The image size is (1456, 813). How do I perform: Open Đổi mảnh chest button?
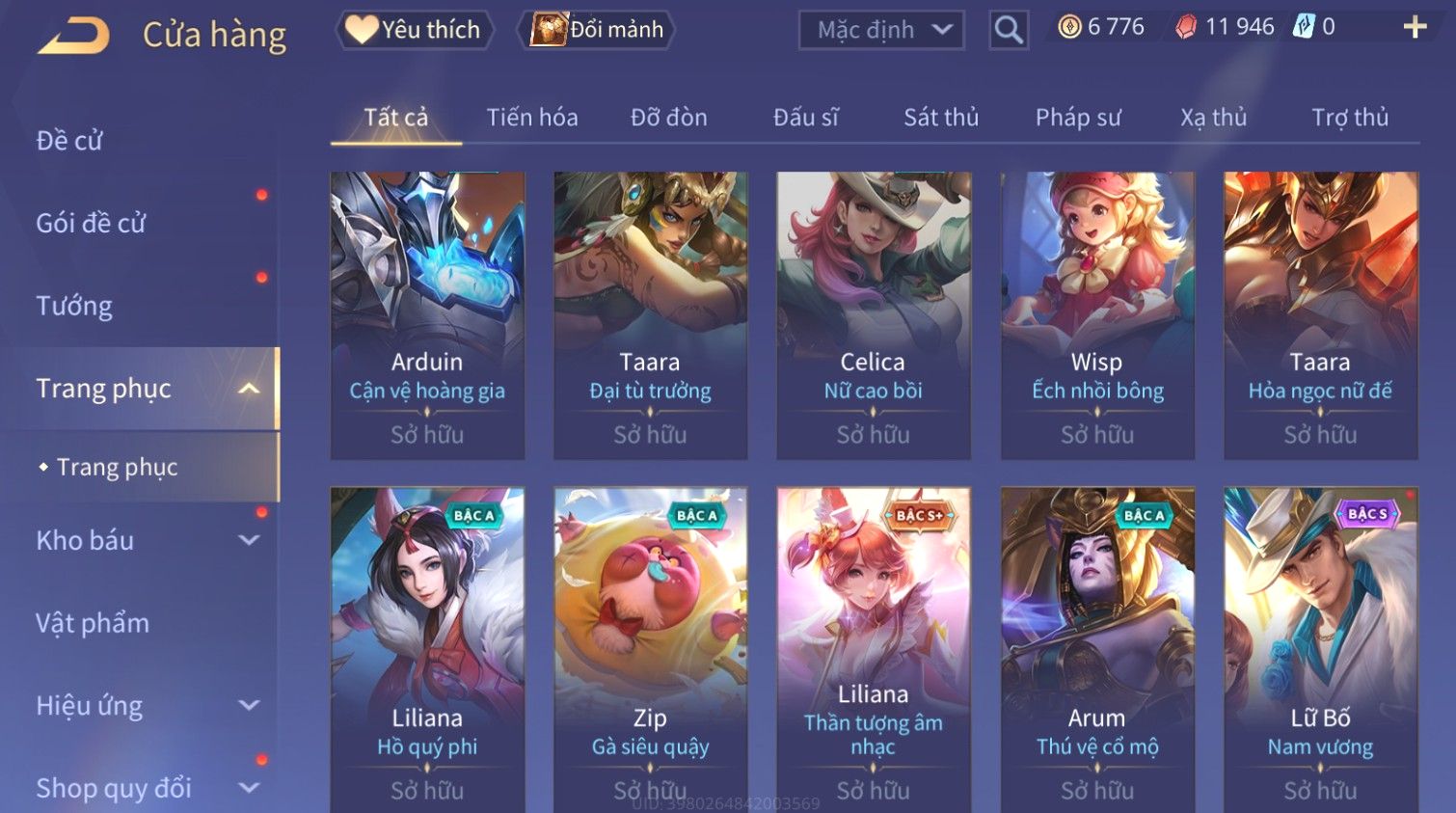click(597, 30)
